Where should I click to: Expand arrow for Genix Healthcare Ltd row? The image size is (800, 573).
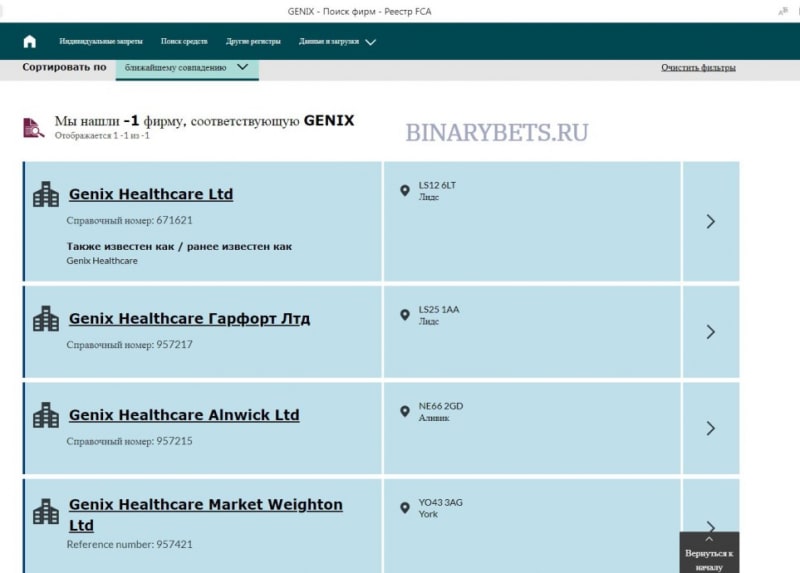pos(711,221)
